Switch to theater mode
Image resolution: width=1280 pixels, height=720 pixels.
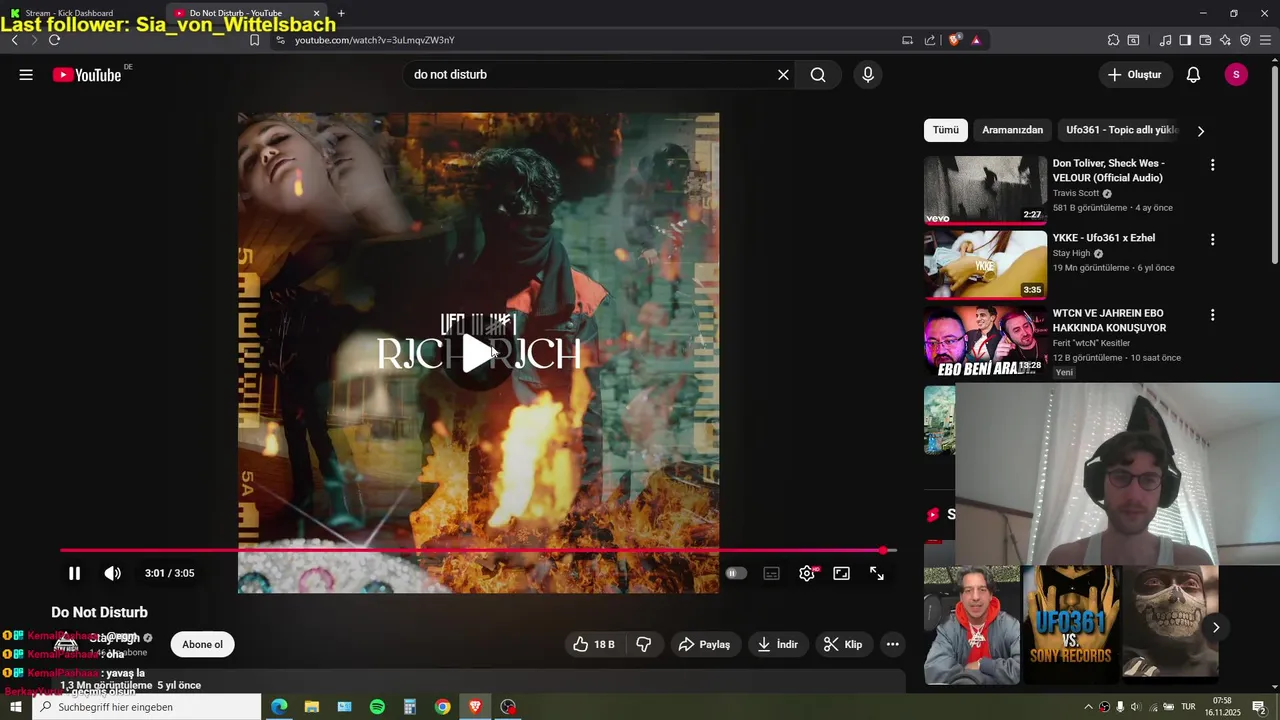(x=842, y=573)
